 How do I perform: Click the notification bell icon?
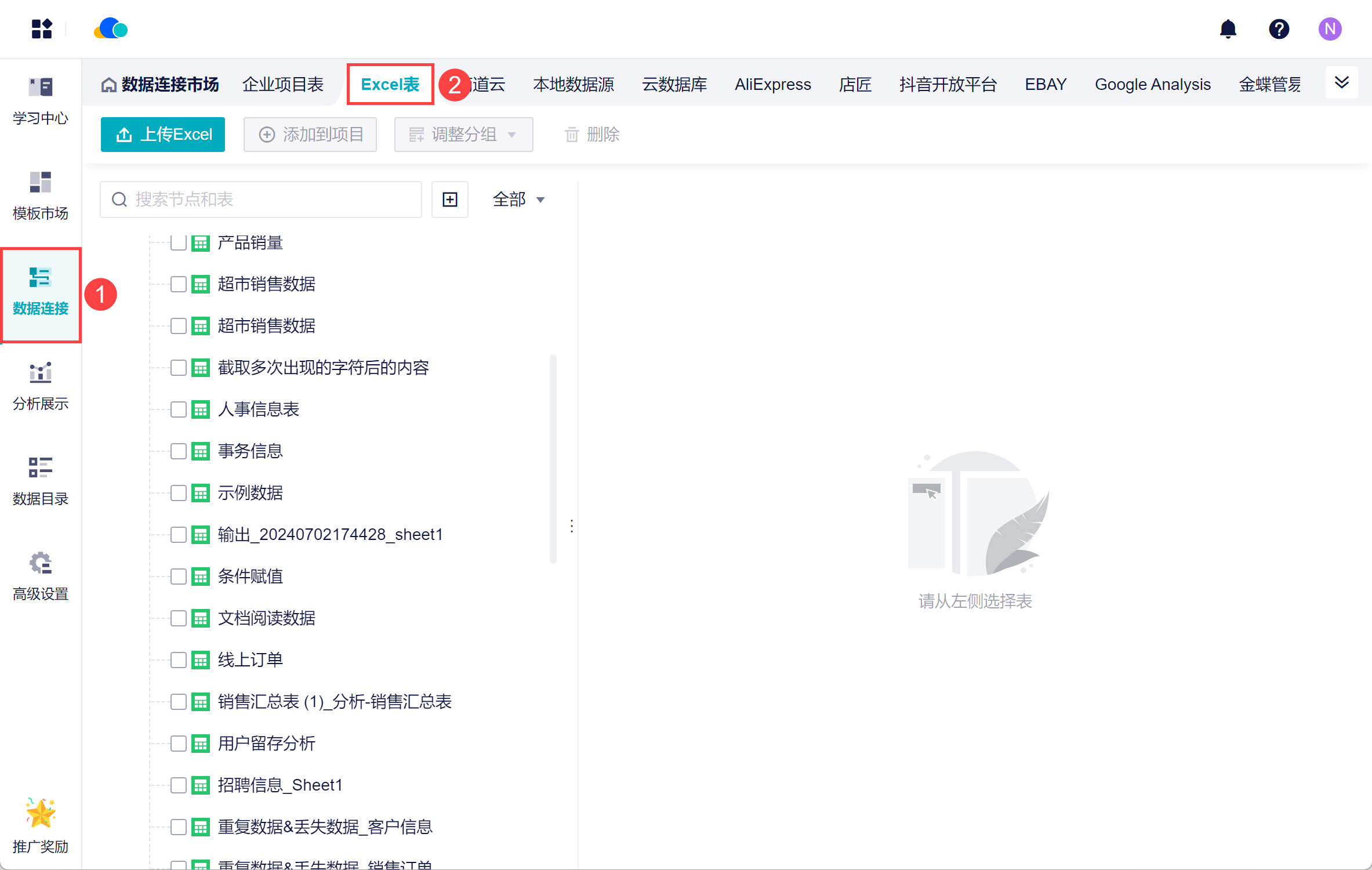pyautogui.click(x=1228, y=29)
